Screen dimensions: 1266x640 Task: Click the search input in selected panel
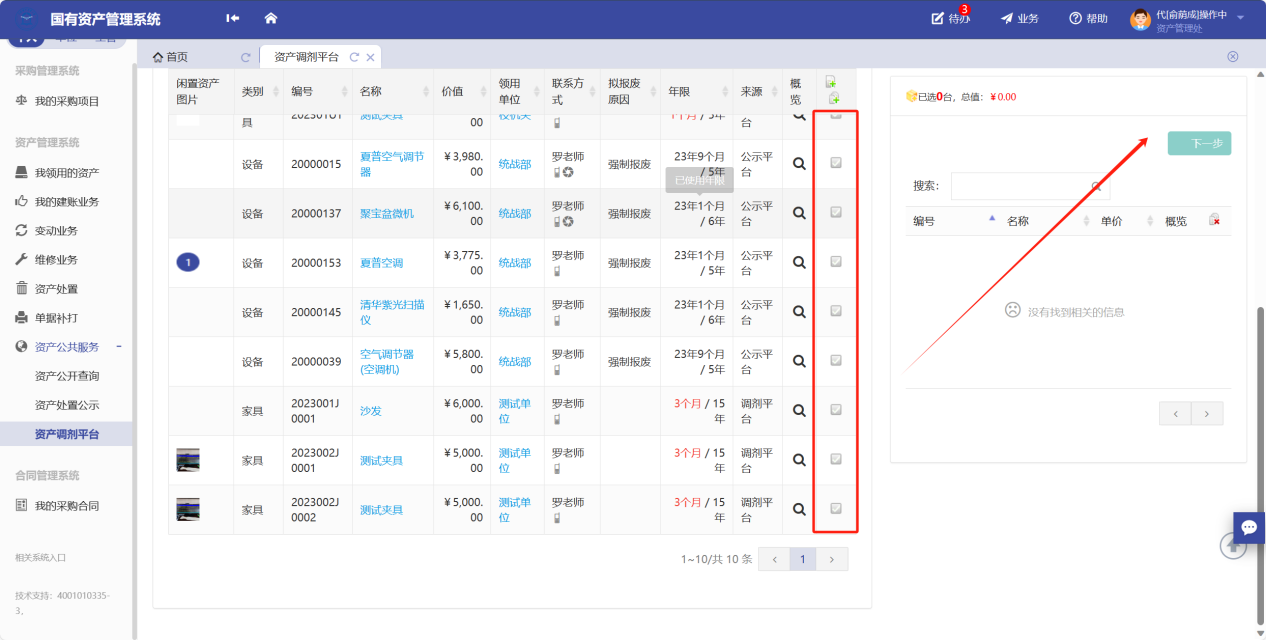click(1020, 186)
